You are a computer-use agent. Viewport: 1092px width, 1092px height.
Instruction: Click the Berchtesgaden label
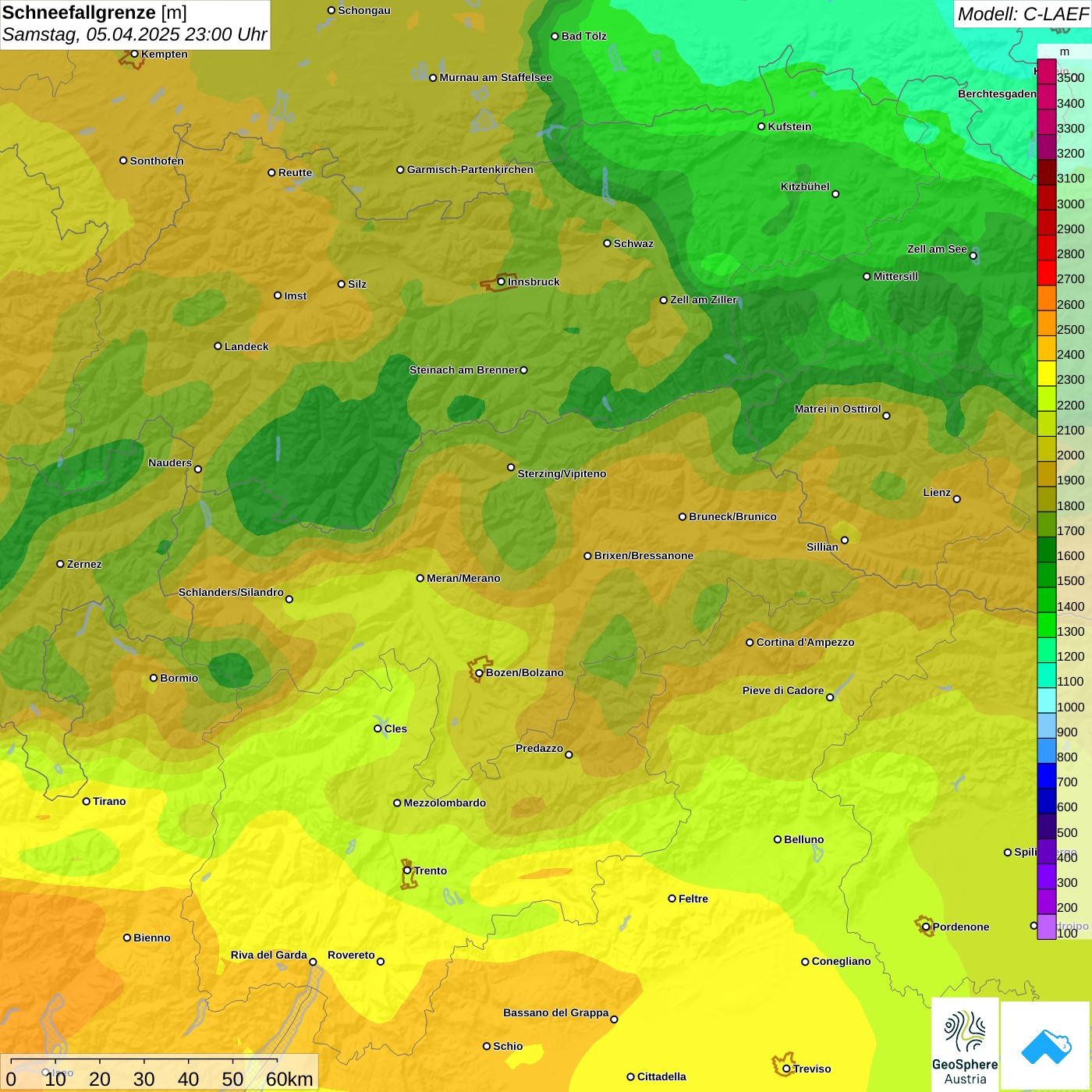pyautogui.click(x=998, y=94)
